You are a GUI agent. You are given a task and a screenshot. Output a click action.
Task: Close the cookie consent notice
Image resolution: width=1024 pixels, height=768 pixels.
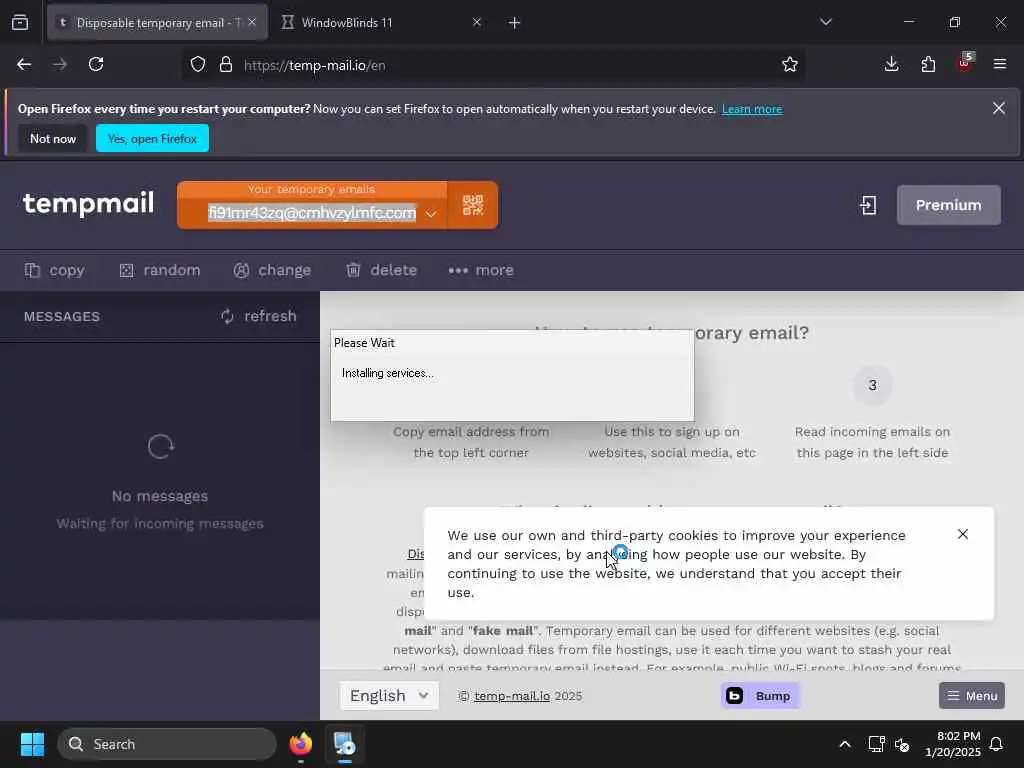[963, 534]
